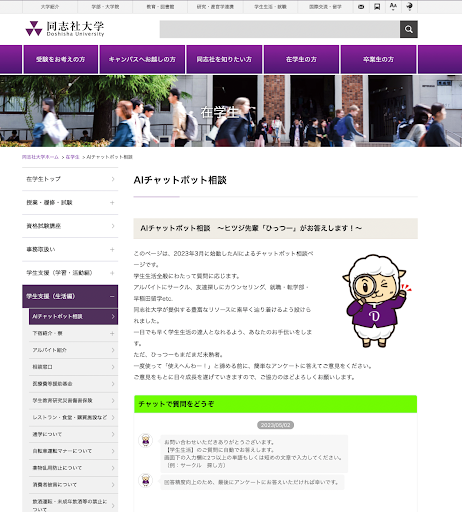Open the 国際交流・留学 top menu
Image resolution: width=462 pixels, height=512 pixels.
click(x=325, y=7)
